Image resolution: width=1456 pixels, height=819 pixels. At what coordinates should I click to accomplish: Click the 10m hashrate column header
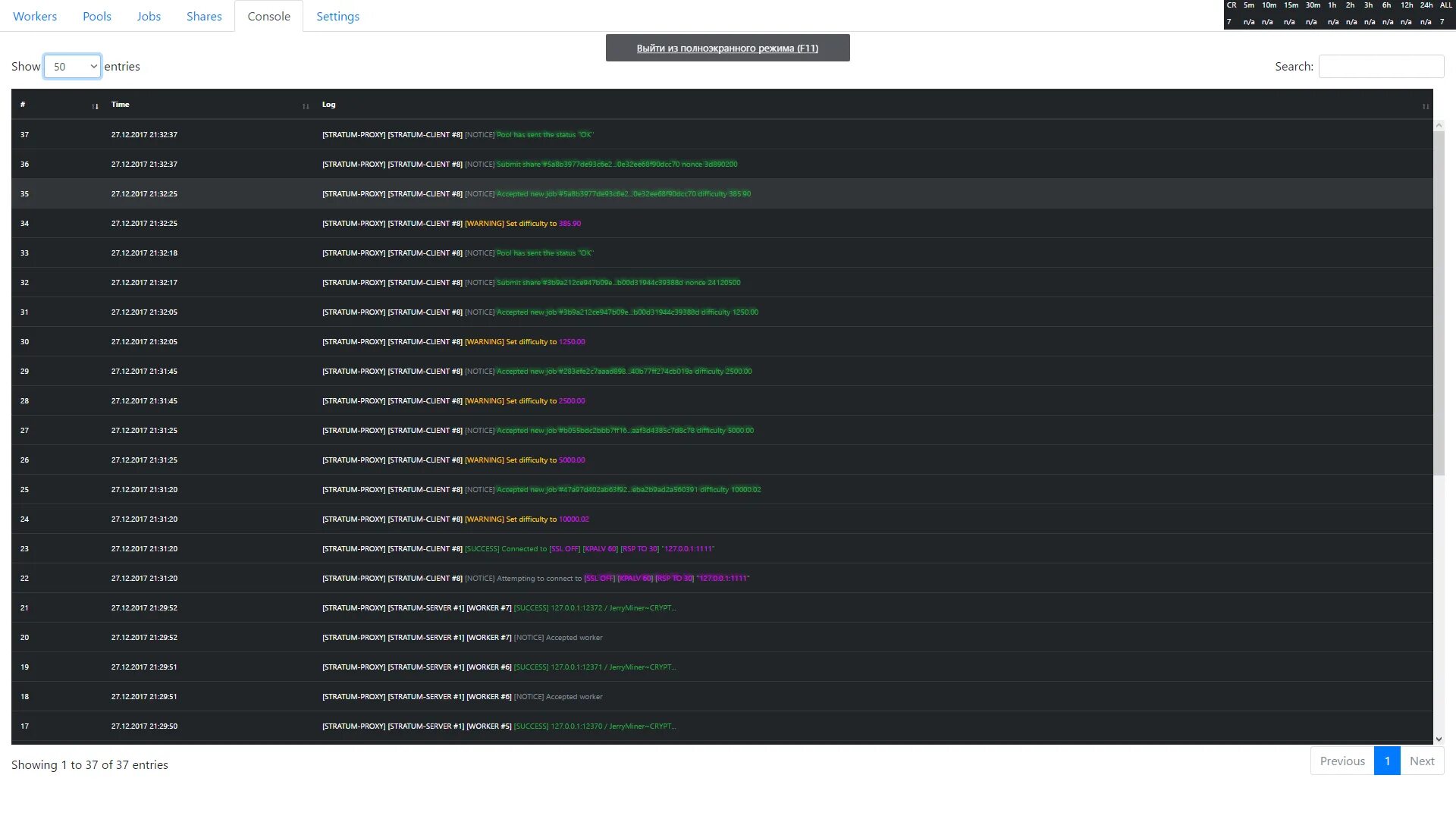(x=1271, y=7)
